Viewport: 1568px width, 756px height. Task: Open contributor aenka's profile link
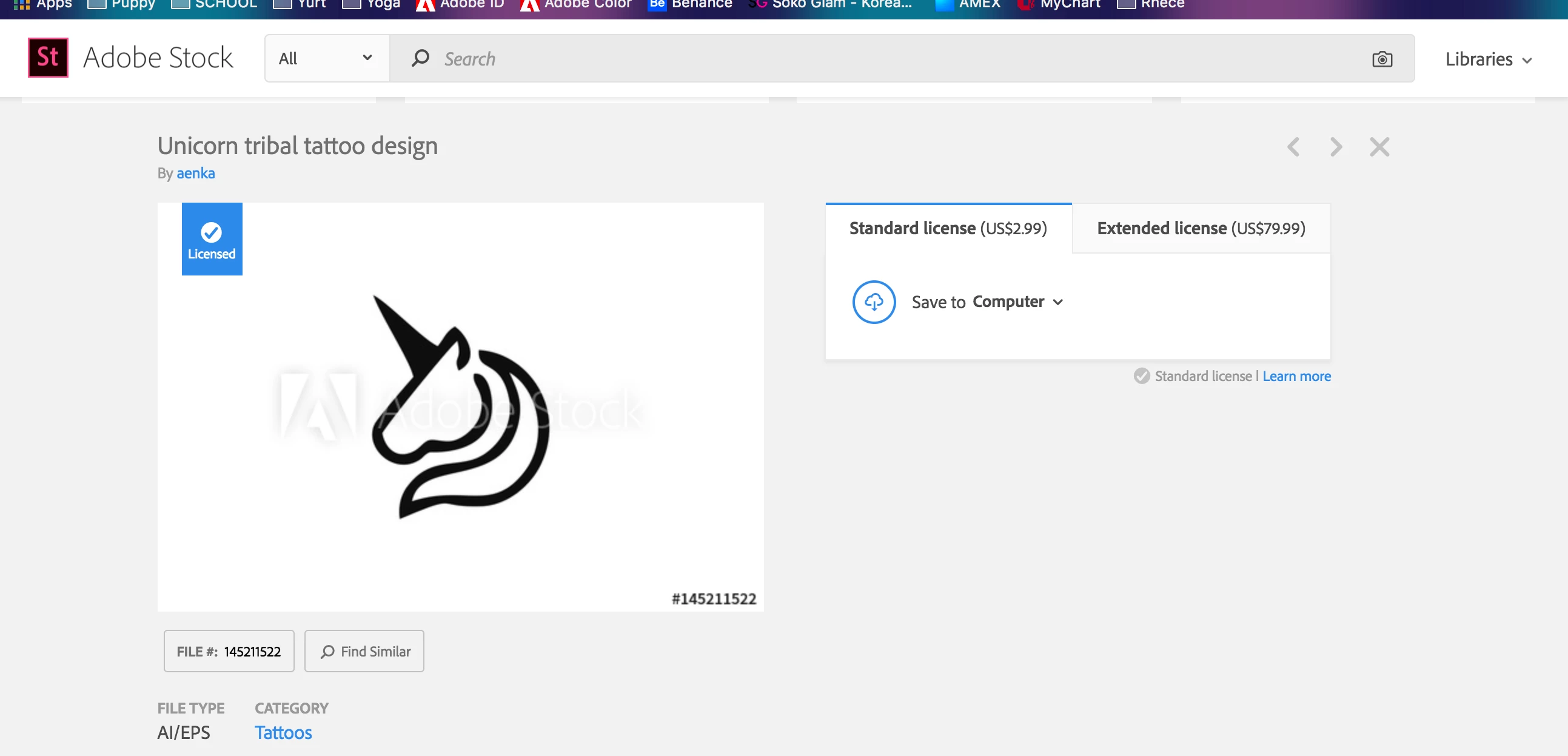click(x=195, y=174)
